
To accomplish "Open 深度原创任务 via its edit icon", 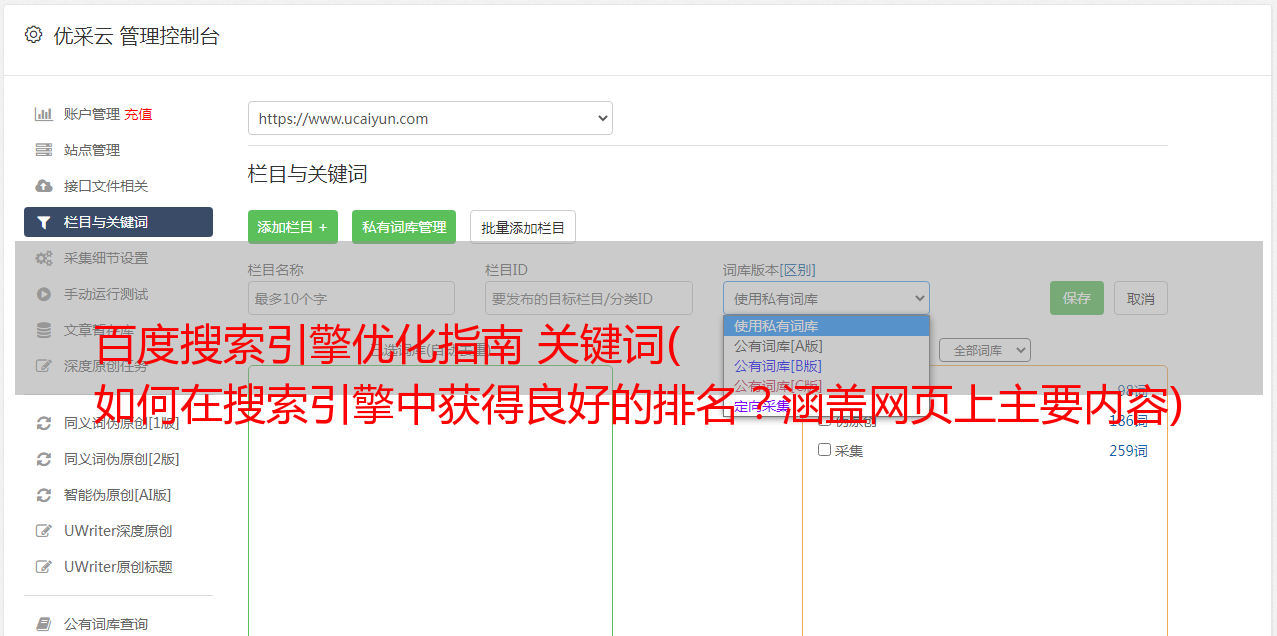I will pyautogui.click(x=44, y=366).
